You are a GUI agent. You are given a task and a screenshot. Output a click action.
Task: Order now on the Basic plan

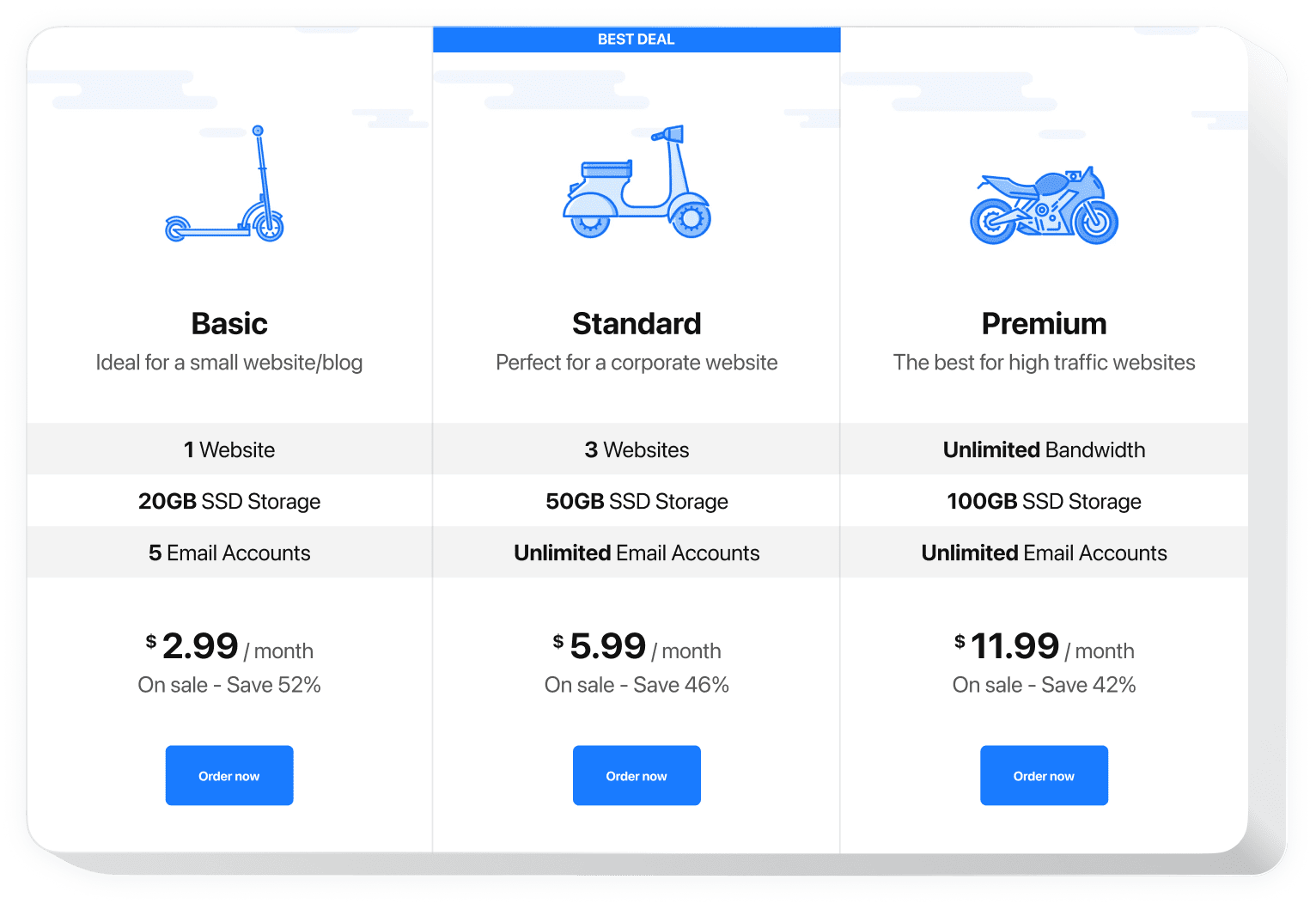(x=228, y=775)
